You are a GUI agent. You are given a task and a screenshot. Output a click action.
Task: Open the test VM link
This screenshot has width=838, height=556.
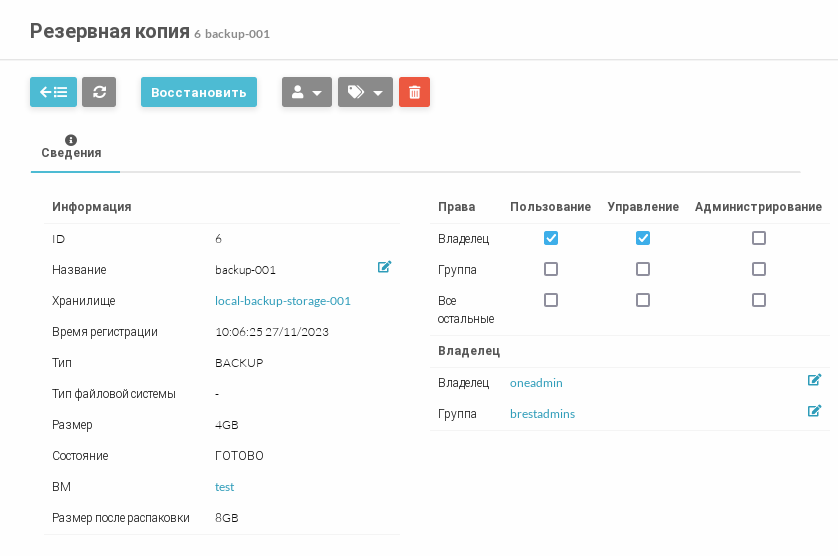pyautogui.click(x=224, y=487)
